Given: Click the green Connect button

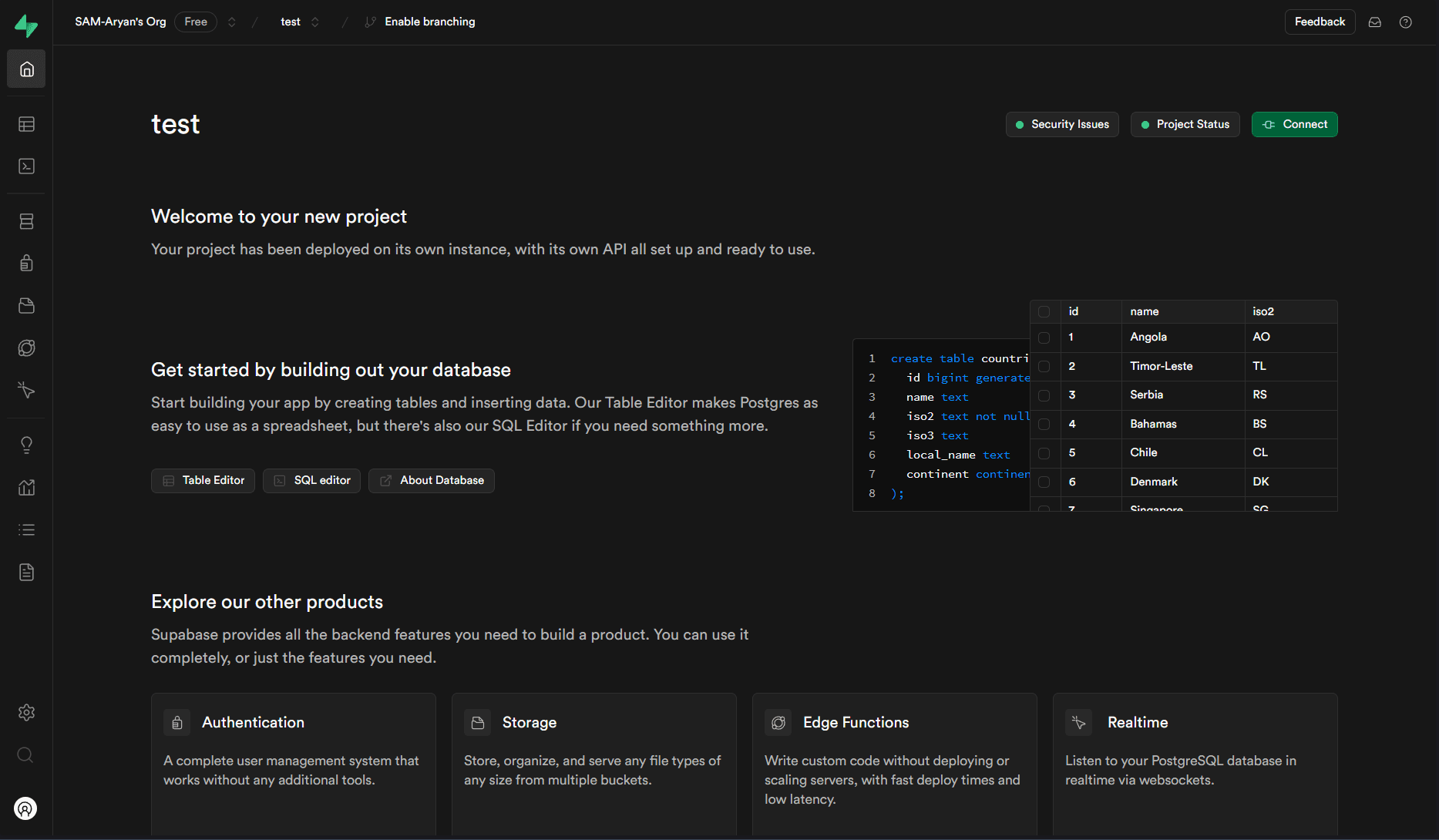Looking at the screenshot, I should pos(1295,125).
